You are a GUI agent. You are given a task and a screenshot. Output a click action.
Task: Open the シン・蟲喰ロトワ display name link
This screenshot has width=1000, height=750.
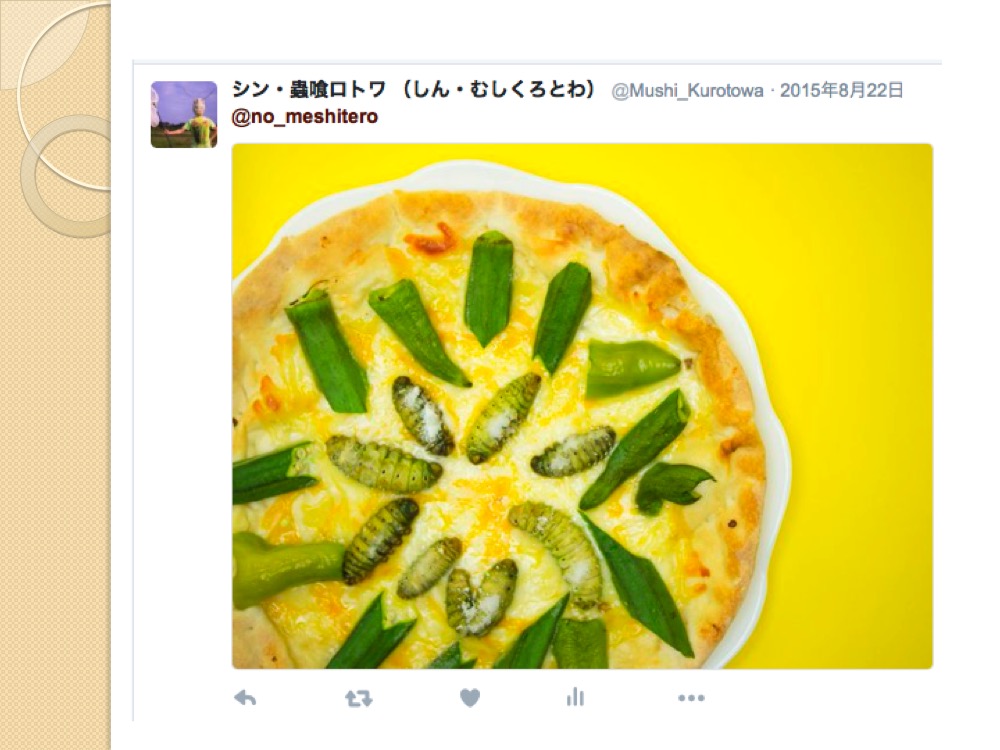pos(309,90)
